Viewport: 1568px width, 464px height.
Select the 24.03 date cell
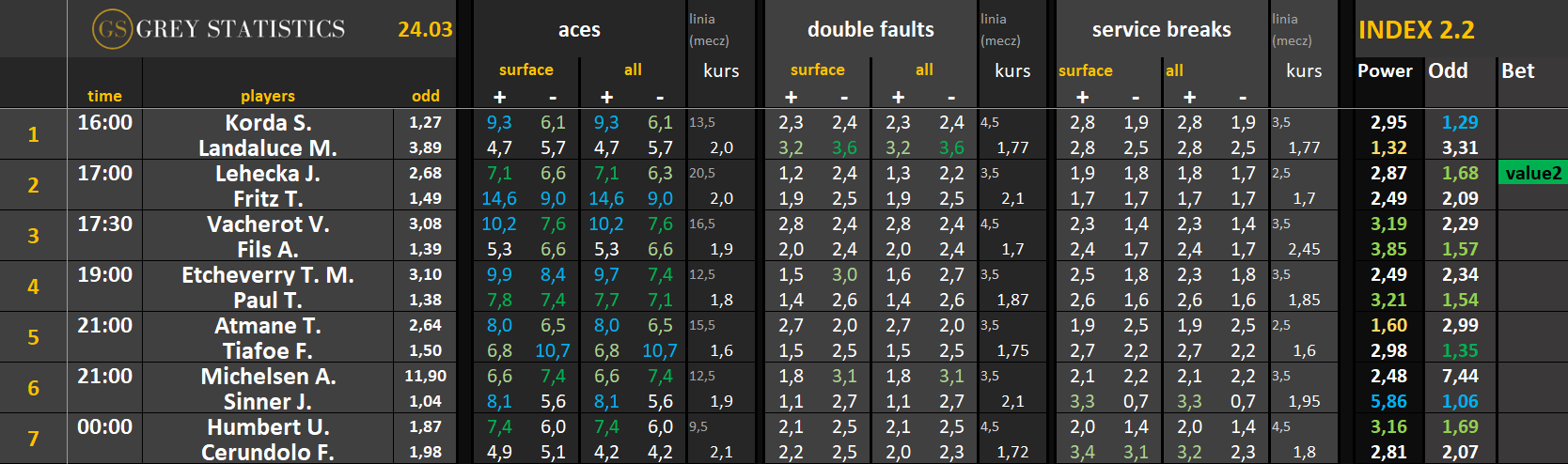[x=425, y=29]
